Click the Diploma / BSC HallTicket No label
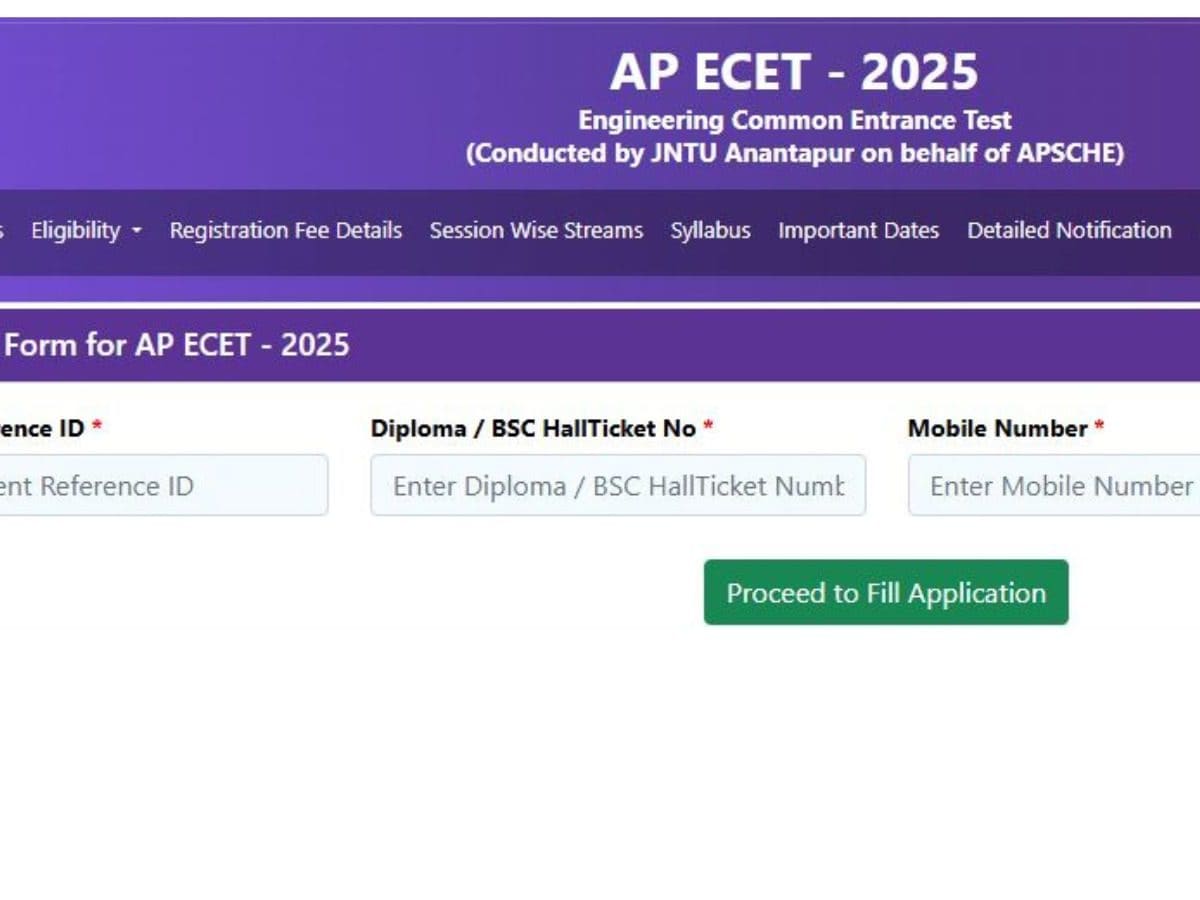This screenshot has width=1200, height=900. click(x=532, y=429)
